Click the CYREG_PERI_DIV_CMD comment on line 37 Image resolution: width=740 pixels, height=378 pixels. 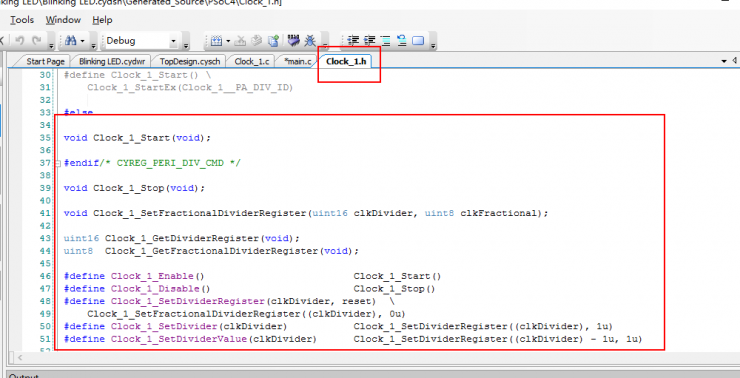tap(170, 163)
